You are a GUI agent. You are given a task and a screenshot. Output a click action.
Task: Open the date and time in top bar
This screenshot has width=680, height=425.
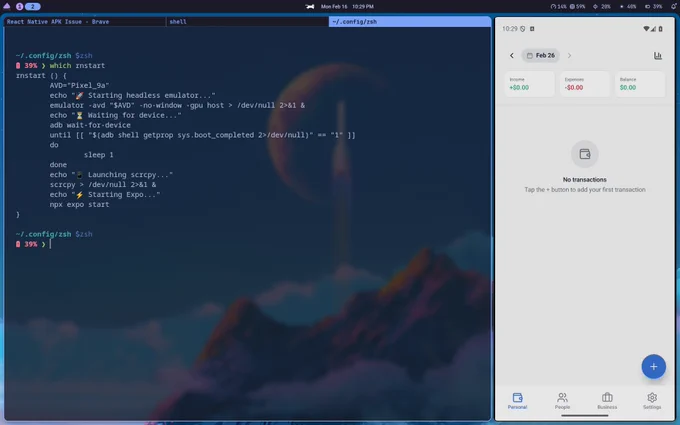347,7
